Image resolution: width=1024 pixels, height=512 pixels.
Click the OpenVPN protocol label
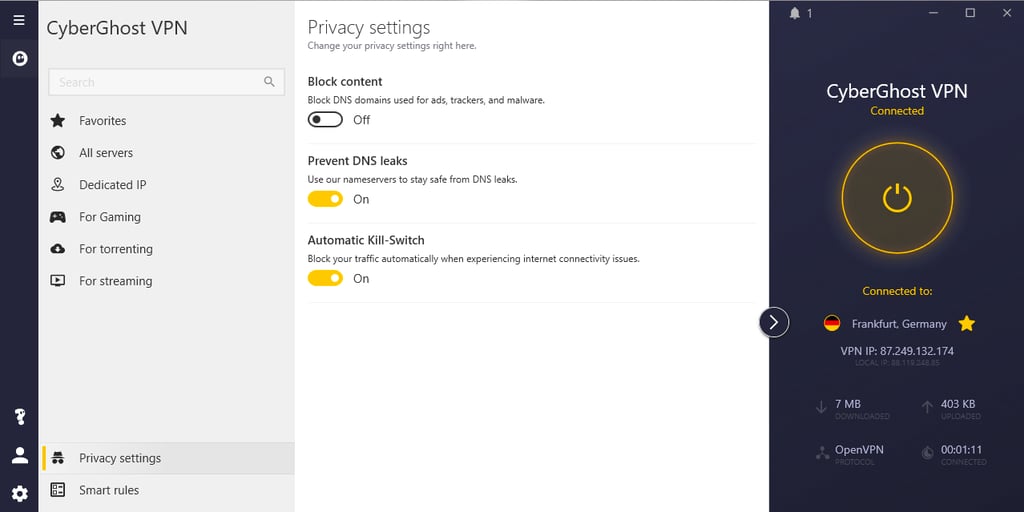tap(859, 449)
